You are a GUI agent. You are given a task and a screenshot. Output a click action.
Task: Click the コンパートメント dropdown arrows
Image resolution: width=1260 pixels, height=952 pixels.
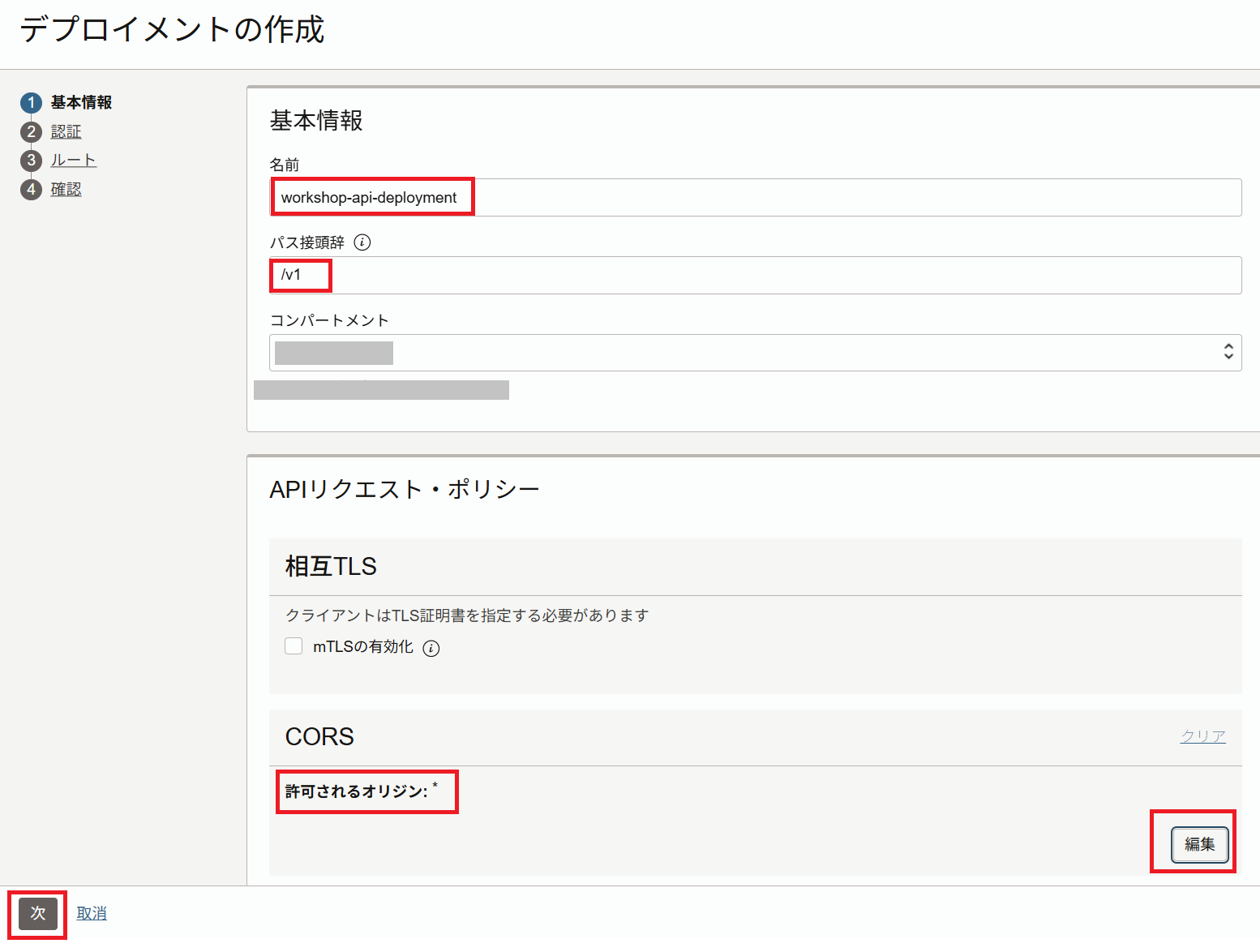1228,351
